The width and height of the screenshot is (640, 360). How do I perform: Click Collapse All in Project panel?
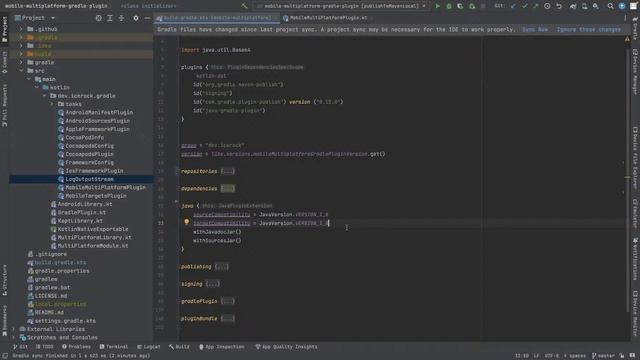coord(121,18)
